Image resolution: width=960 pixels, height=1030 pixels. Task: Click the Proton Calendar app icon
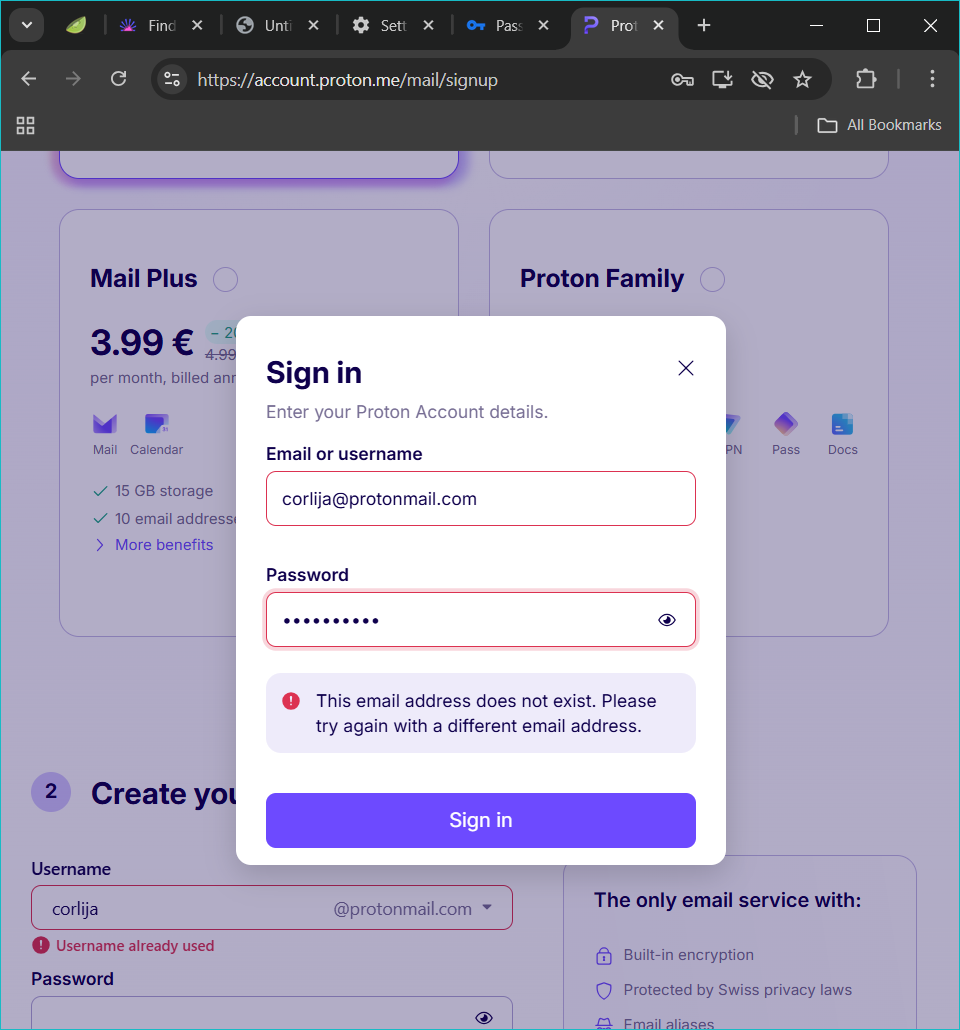pyautogui.click(x=157, y=424)
